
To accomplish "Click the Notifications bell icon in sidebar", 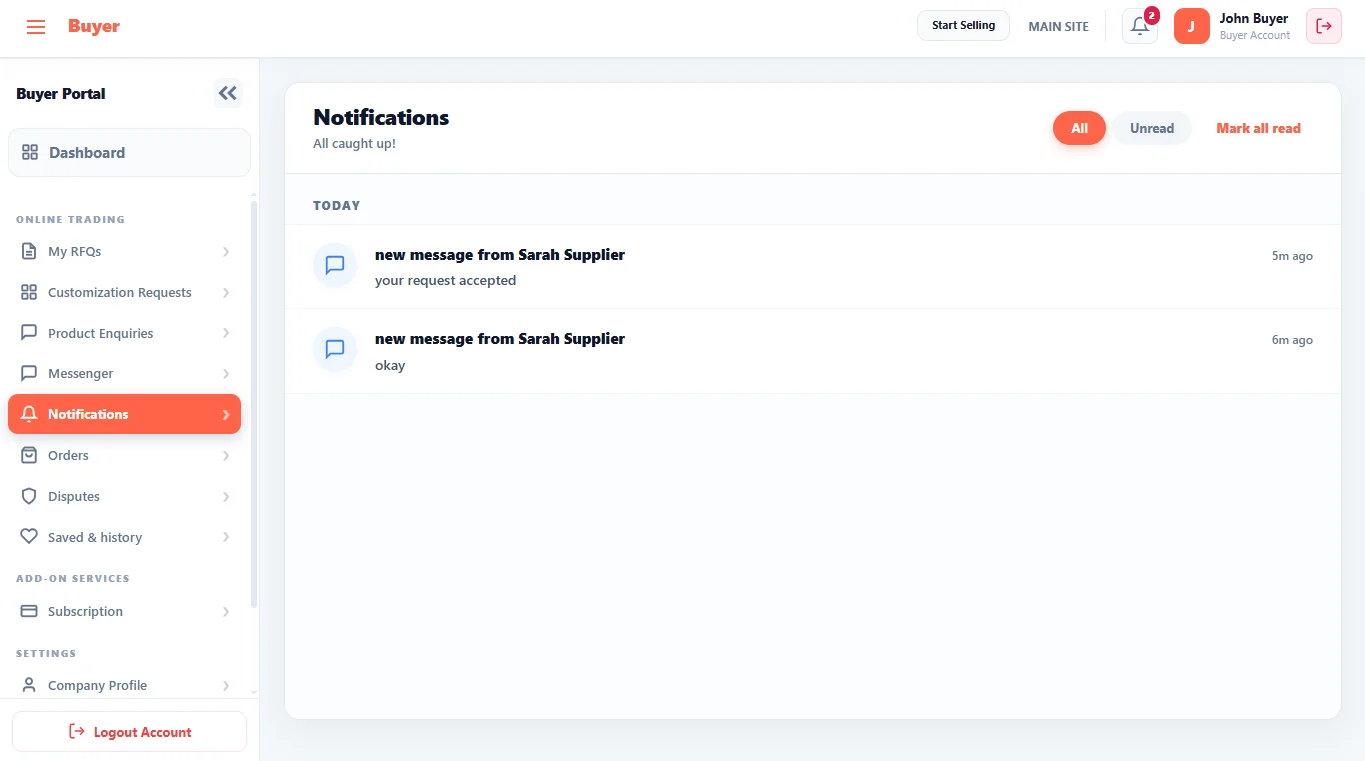I will (29, 414).
